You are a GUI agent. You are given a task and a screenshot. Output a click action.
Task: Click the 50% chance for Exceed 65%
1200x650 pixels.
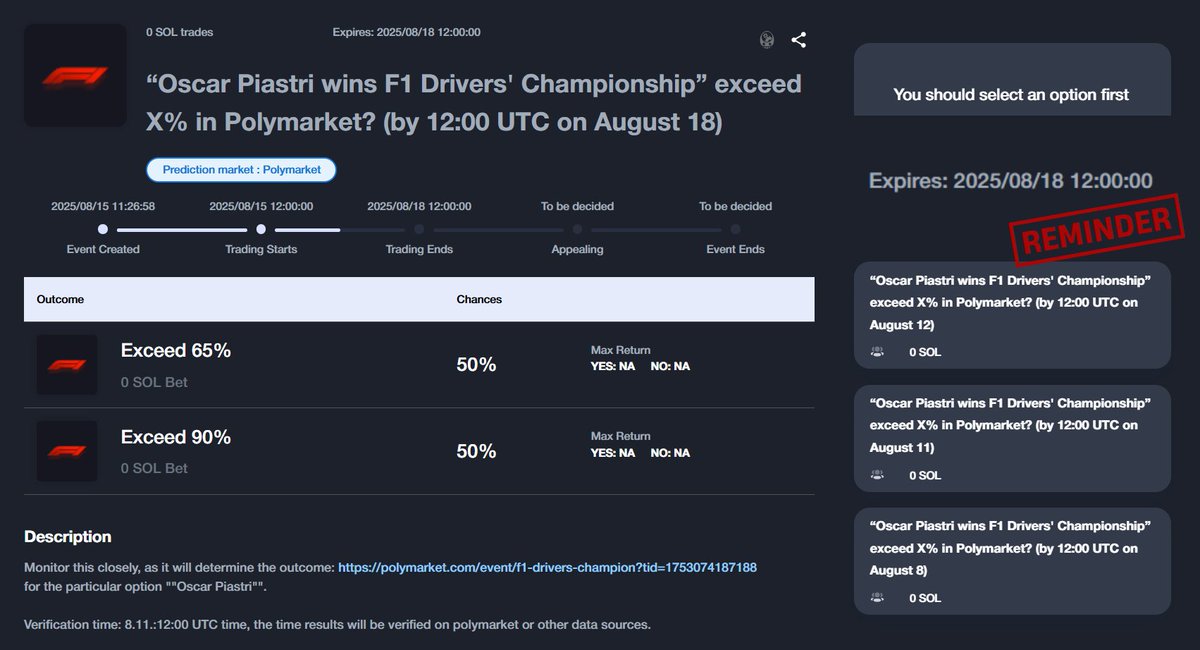point(476,365)
